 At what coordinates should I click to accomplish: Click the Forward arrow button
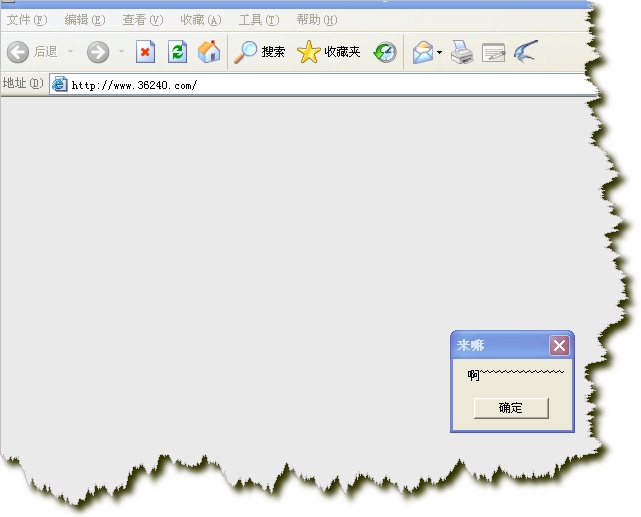(98, 52)
